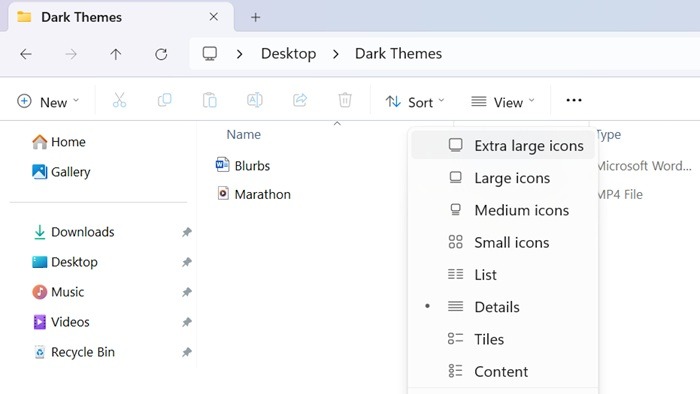The width and height of the screenshot is (700, 394).
Task: Click the MP4 File type cell
Action: (x=620, y=194)
